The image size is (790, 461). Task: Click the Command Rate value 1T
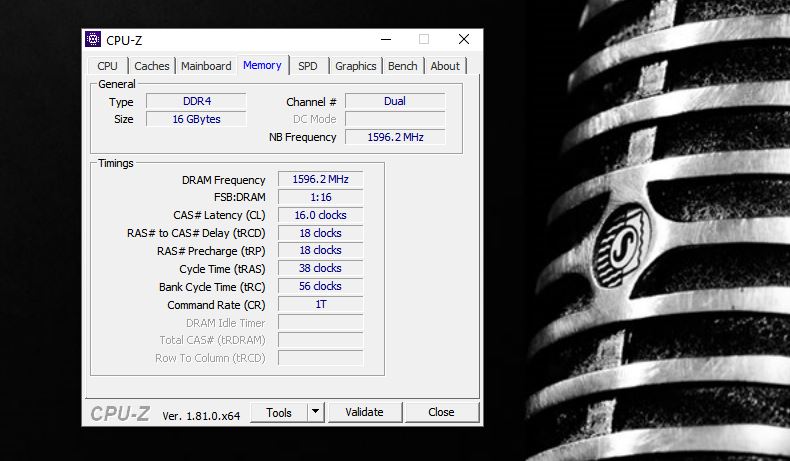coord(320,304)
